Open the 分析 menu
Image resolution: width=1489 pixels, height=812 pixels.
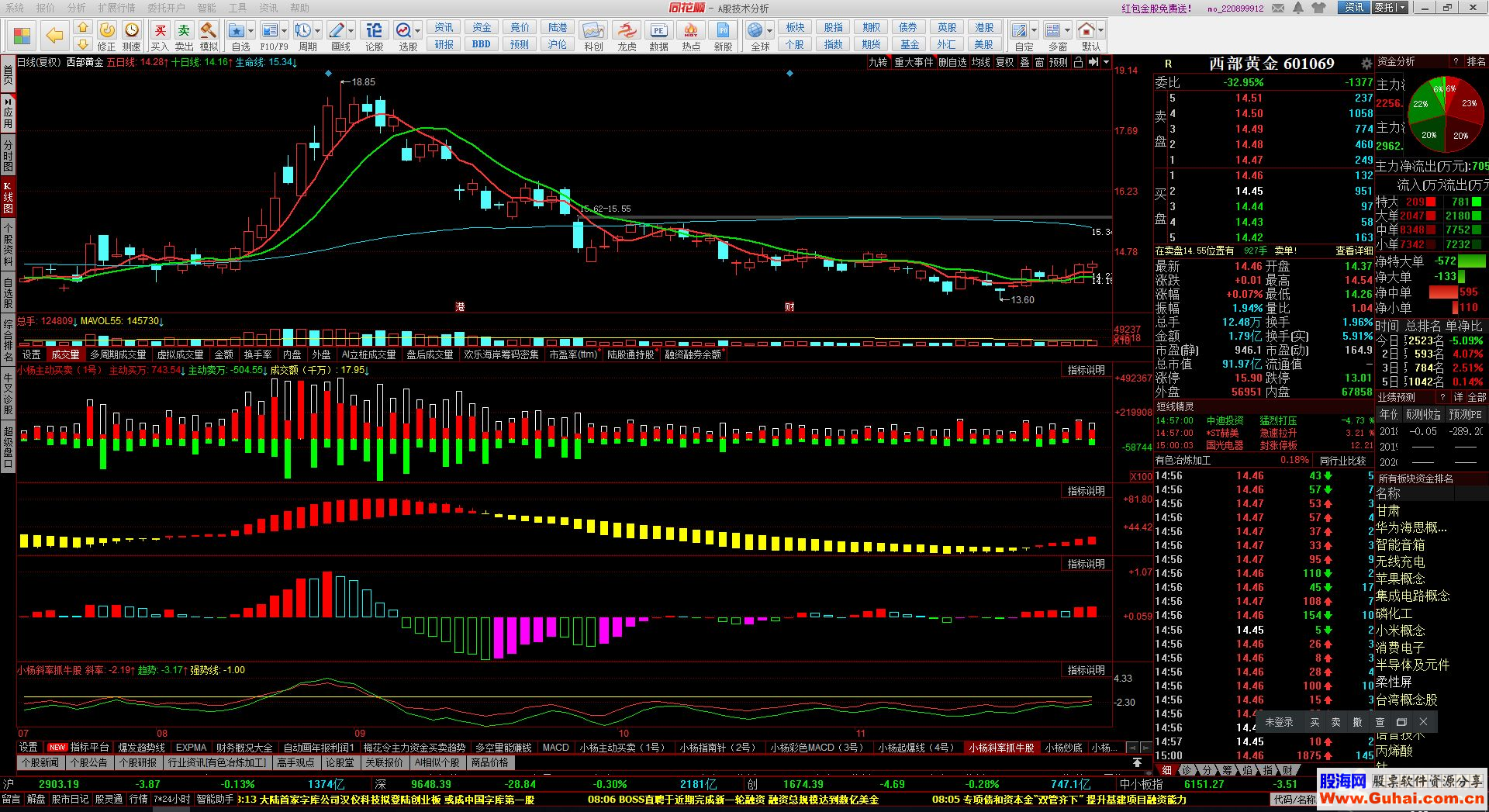point(76,8)
